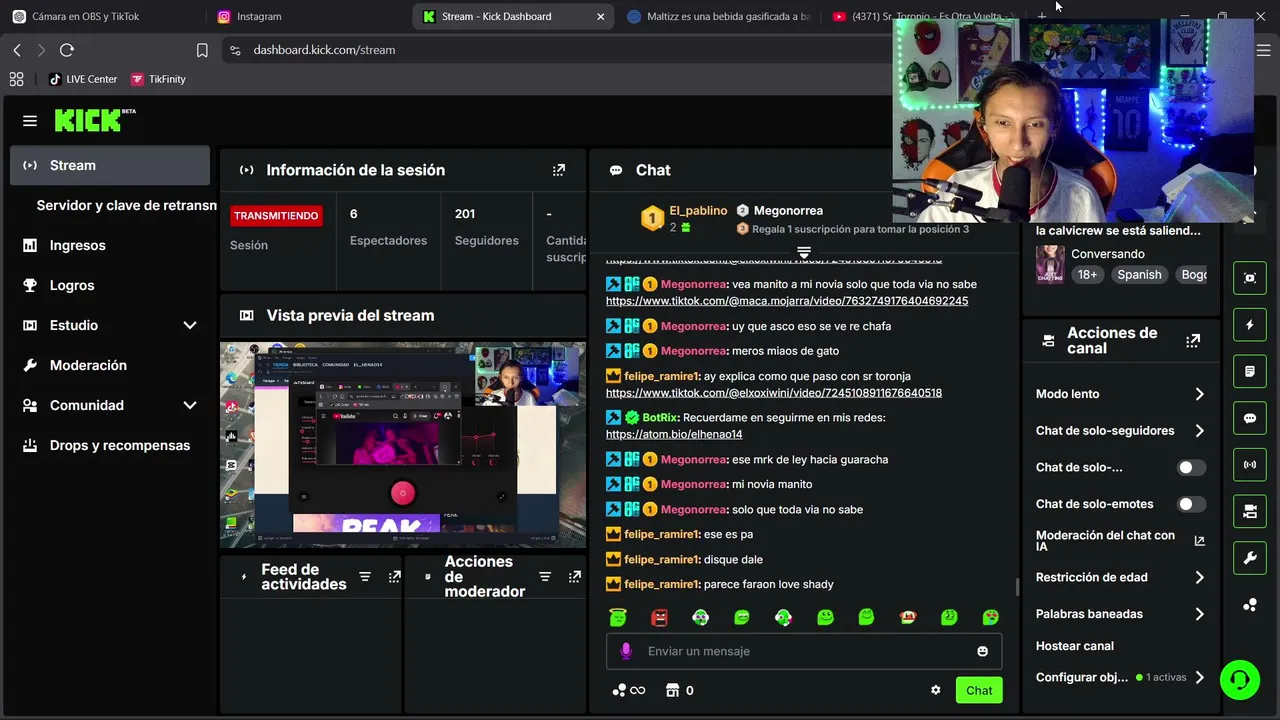Open the green headset support button
The height and width of the screenshot is (720, 1280).
(1240, 680)
